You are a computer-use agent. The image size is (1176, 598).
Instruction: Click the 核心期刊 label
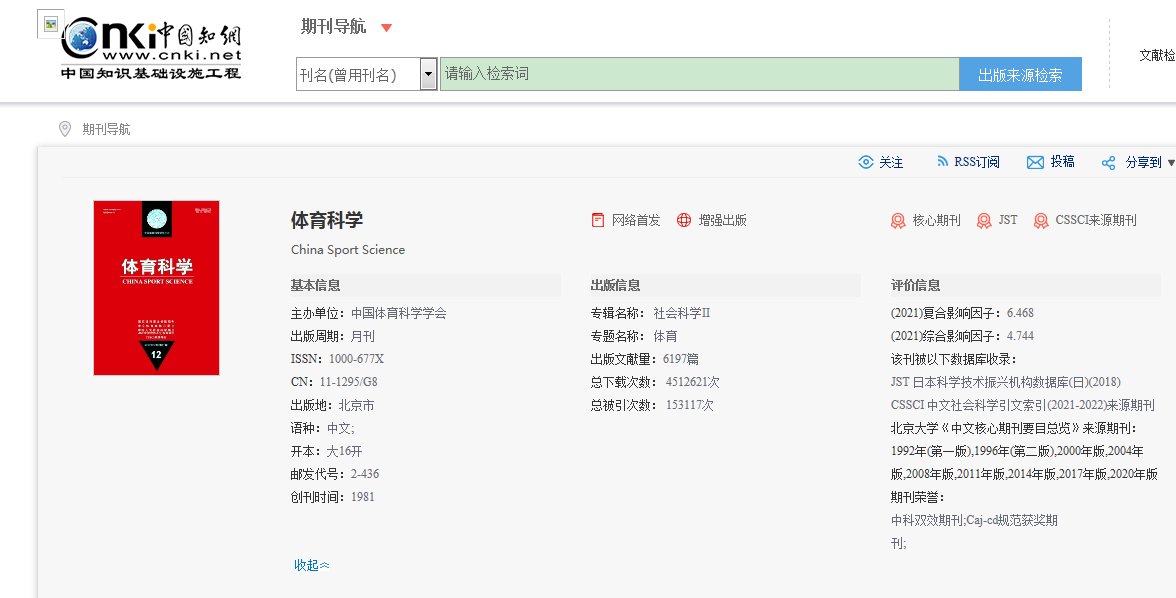click(x=936, y=220)
